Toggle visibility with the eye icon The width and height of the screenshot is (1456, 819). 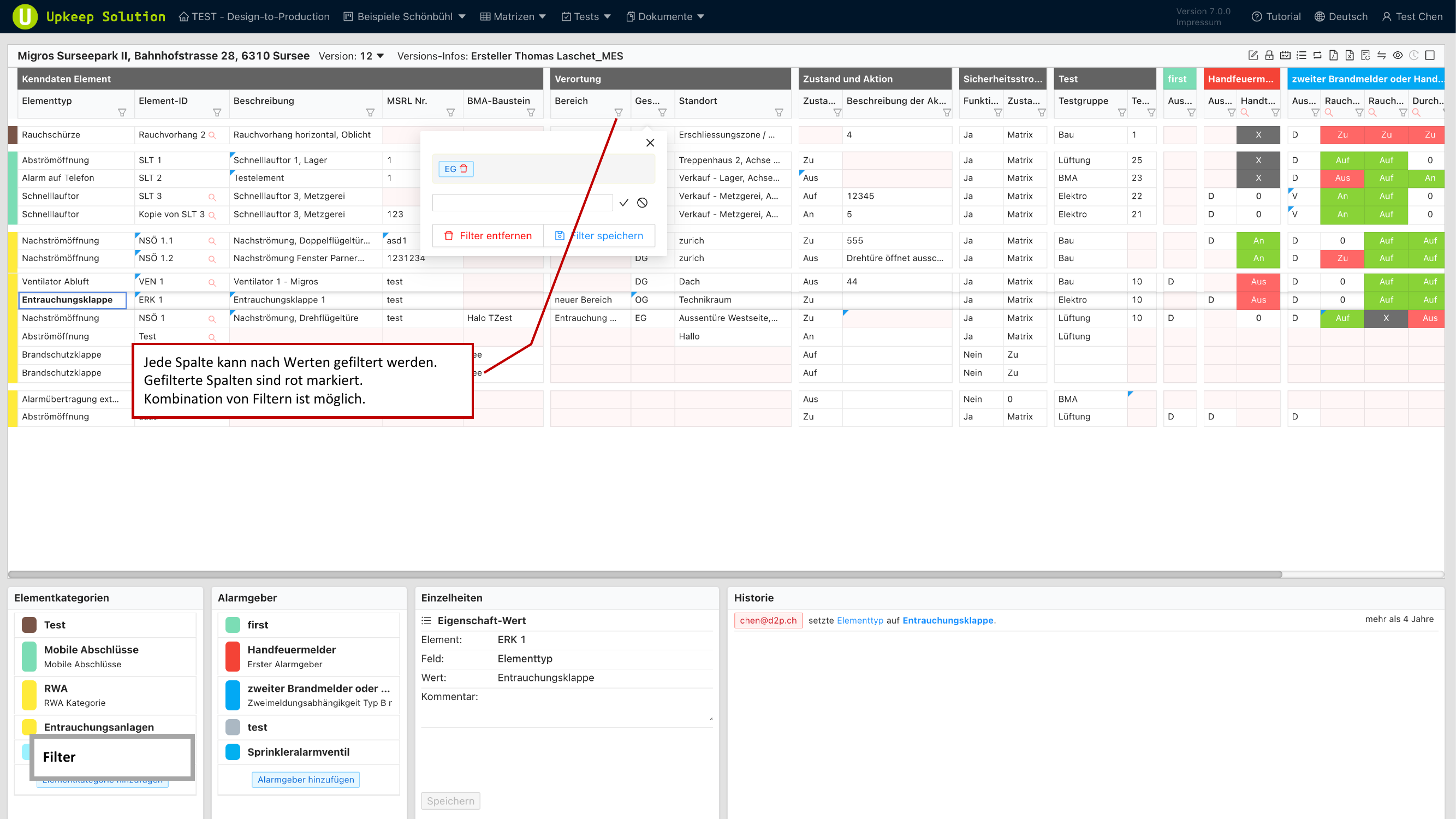(1398, 55)
